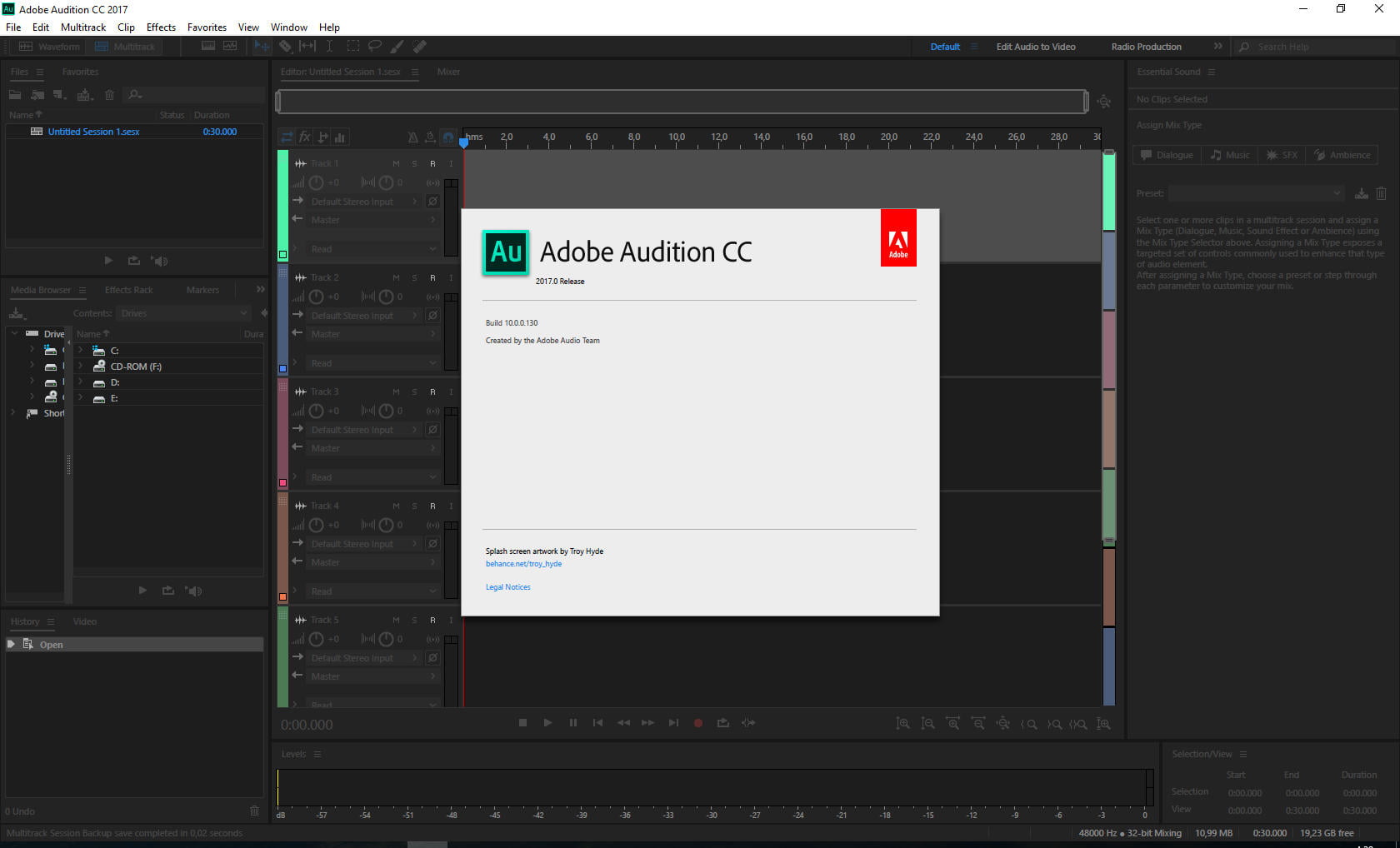Image resolution: width=1400 pixels, height=848 pixels.
Task: Assign the Dialogue mix type
Action: (x=1166, y=155)
